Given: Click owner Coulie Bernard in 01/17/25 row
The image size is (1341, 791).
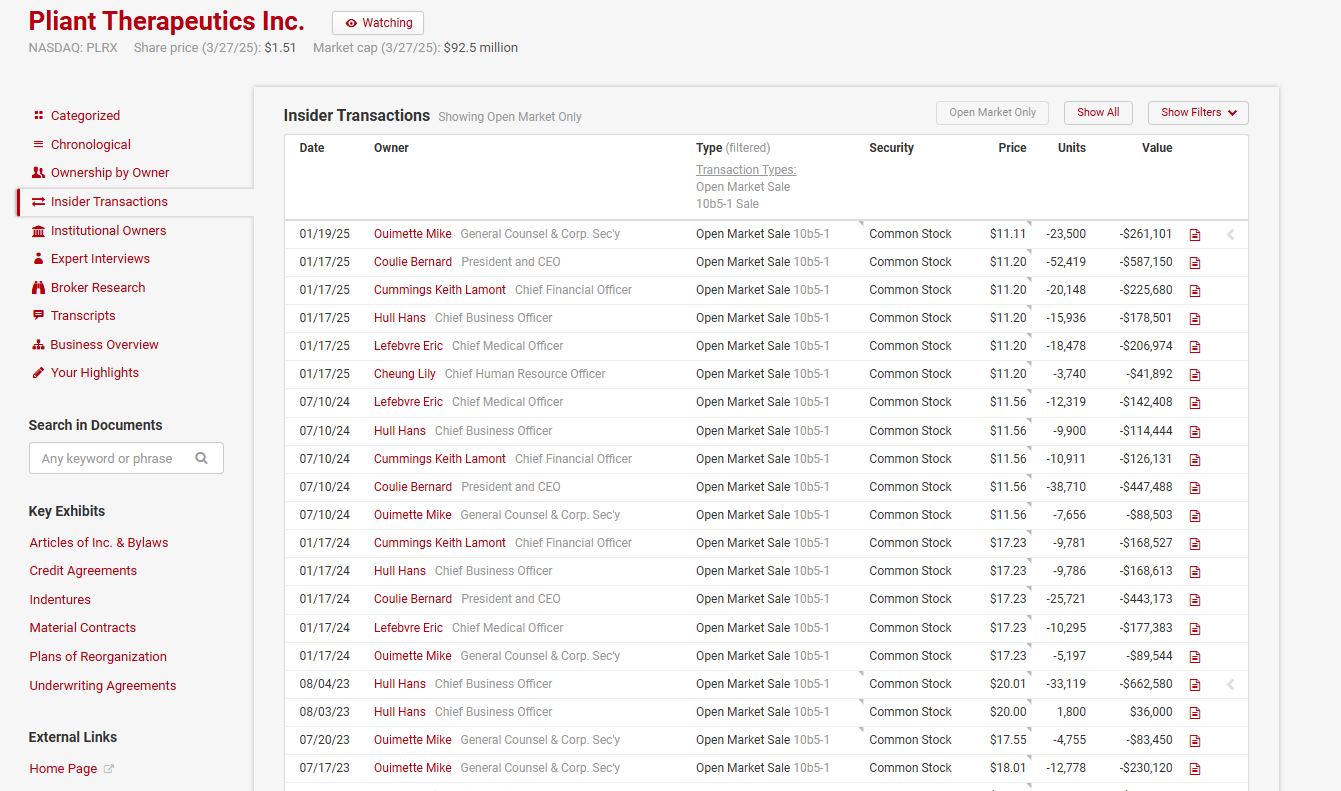Looking at the screenshot, I should coord(413,262).
